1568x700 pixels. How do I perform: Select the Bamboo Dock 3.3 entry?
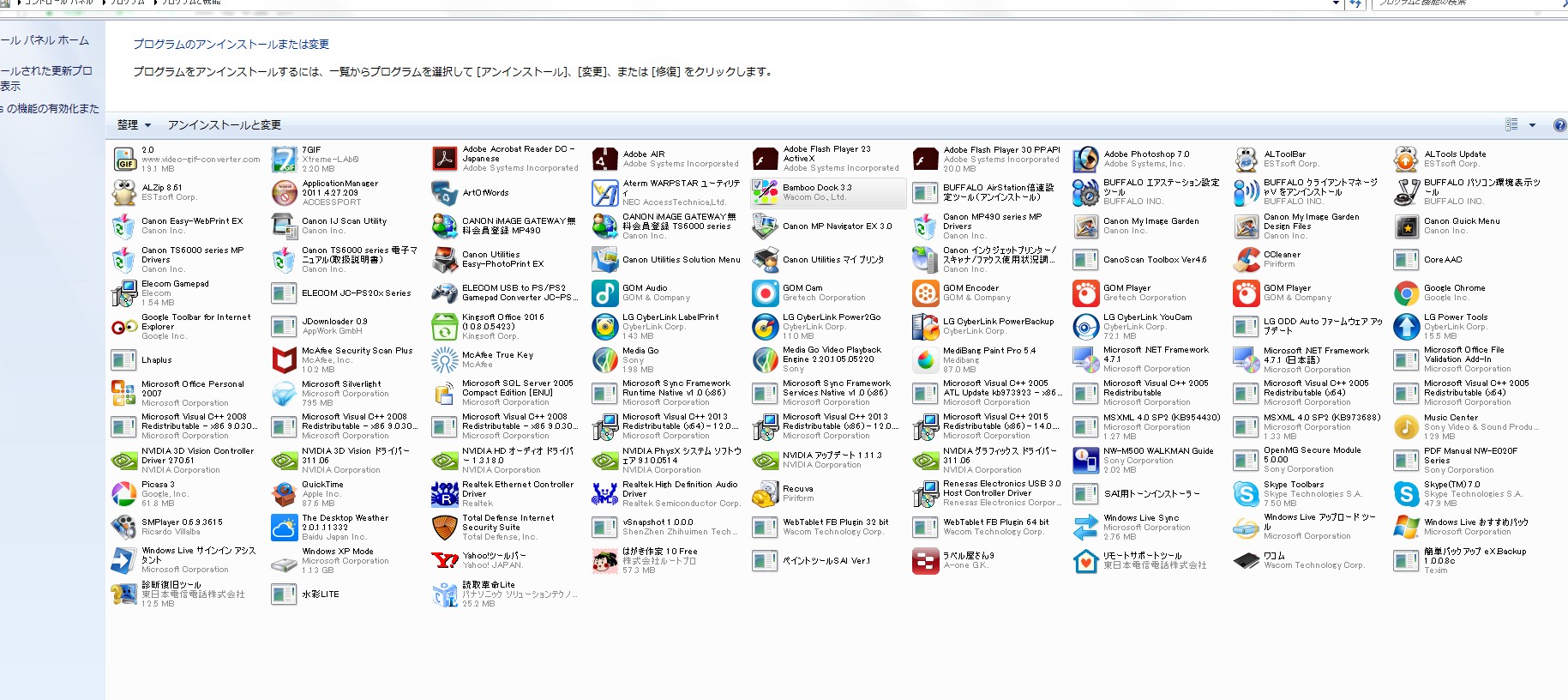pos(827,193)
